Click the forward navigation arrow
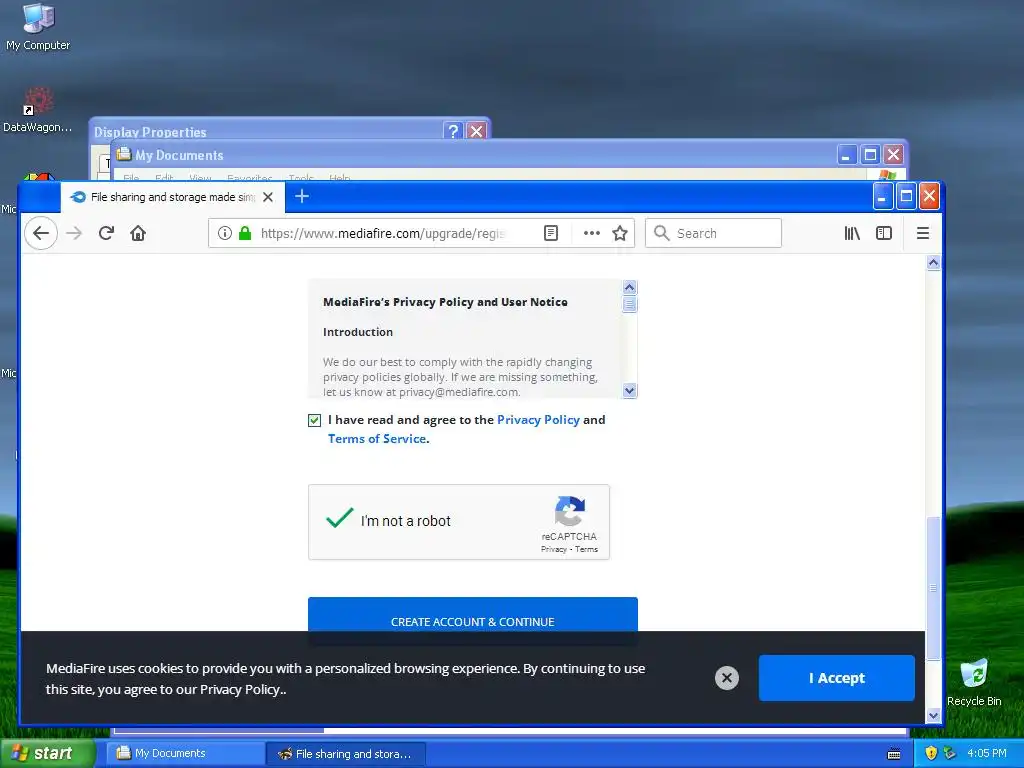 point(74,233)
